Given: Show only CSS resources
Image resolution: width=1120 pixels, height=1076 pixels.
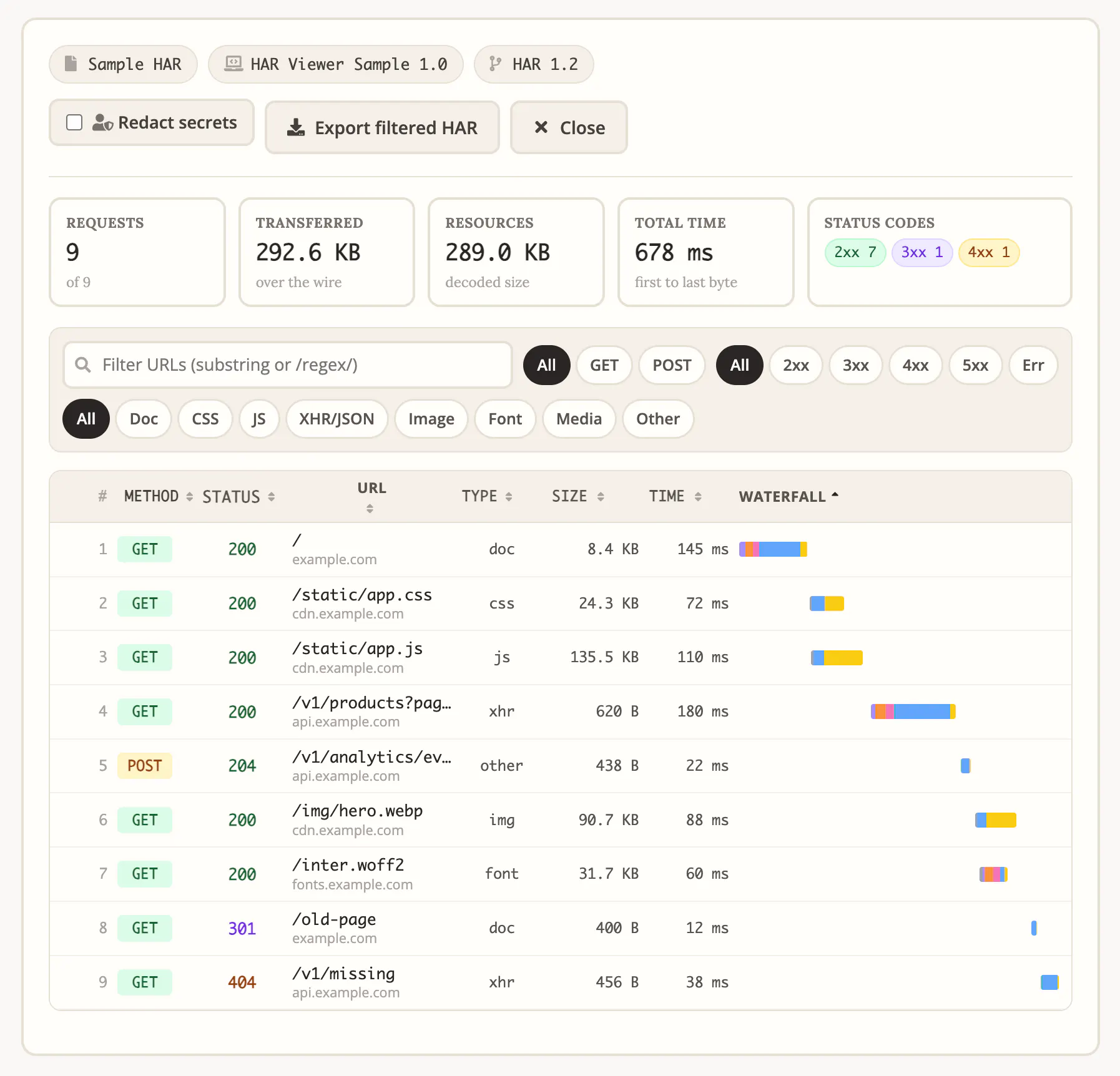Looking at the screenshot, I should [x=205, y=419].
